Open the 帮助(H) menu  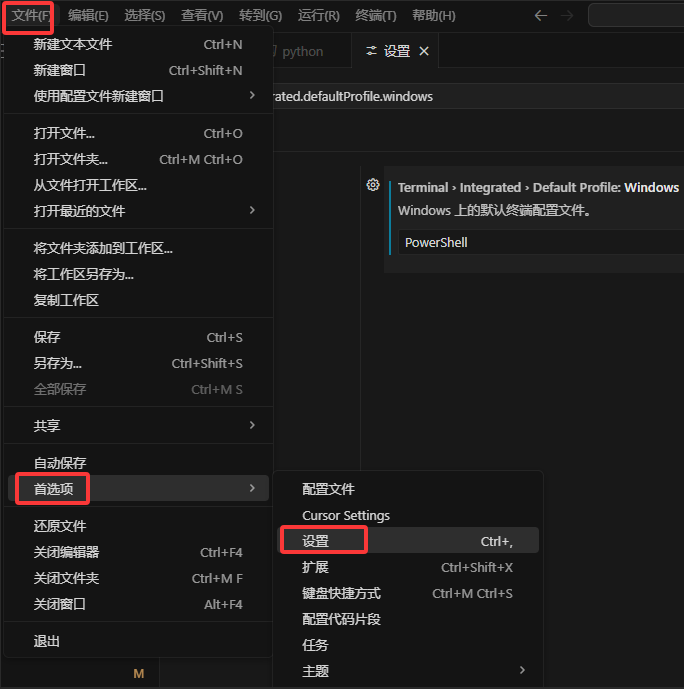(434, 16)
